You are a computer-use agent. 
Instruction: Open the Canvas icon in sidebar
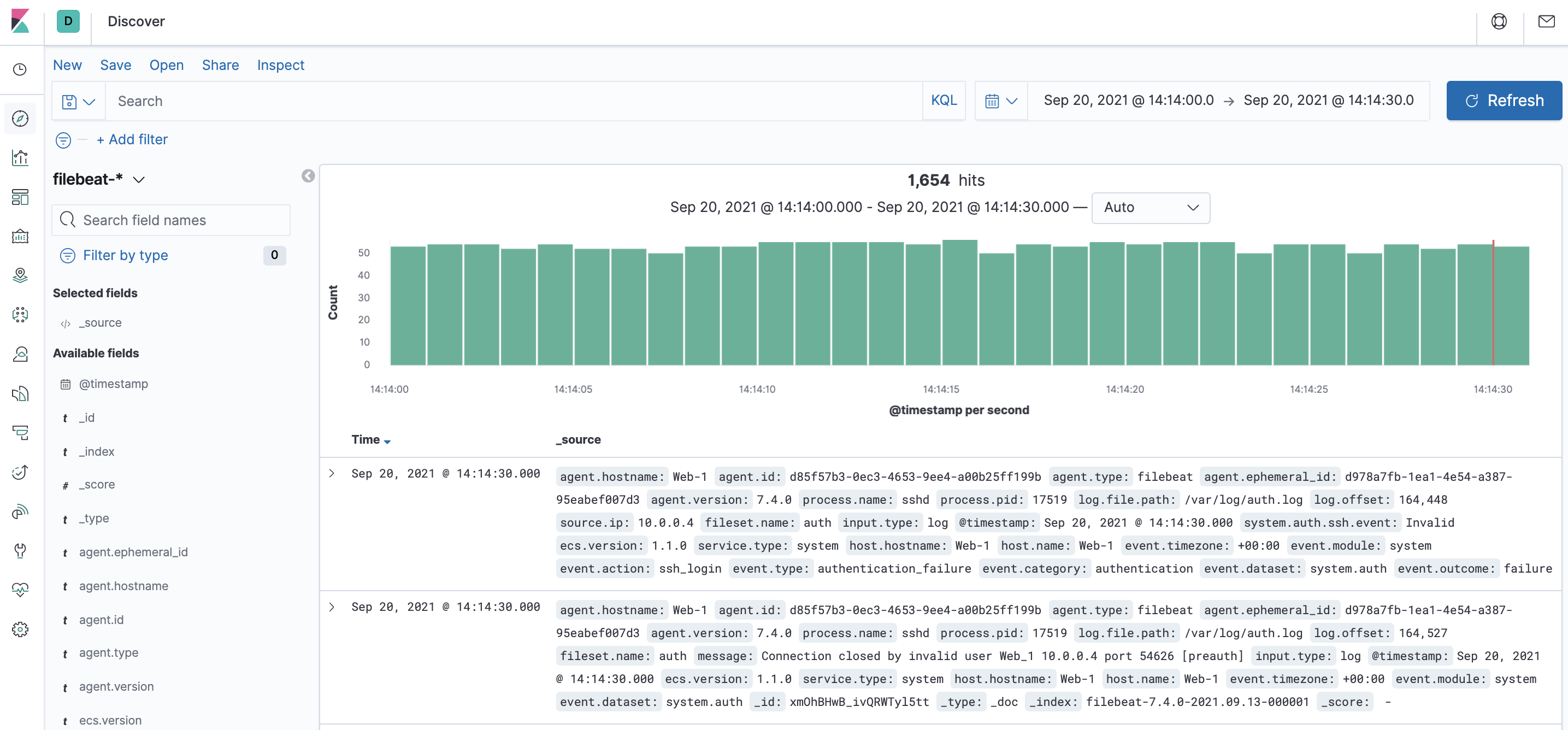[x=20, y=236]
